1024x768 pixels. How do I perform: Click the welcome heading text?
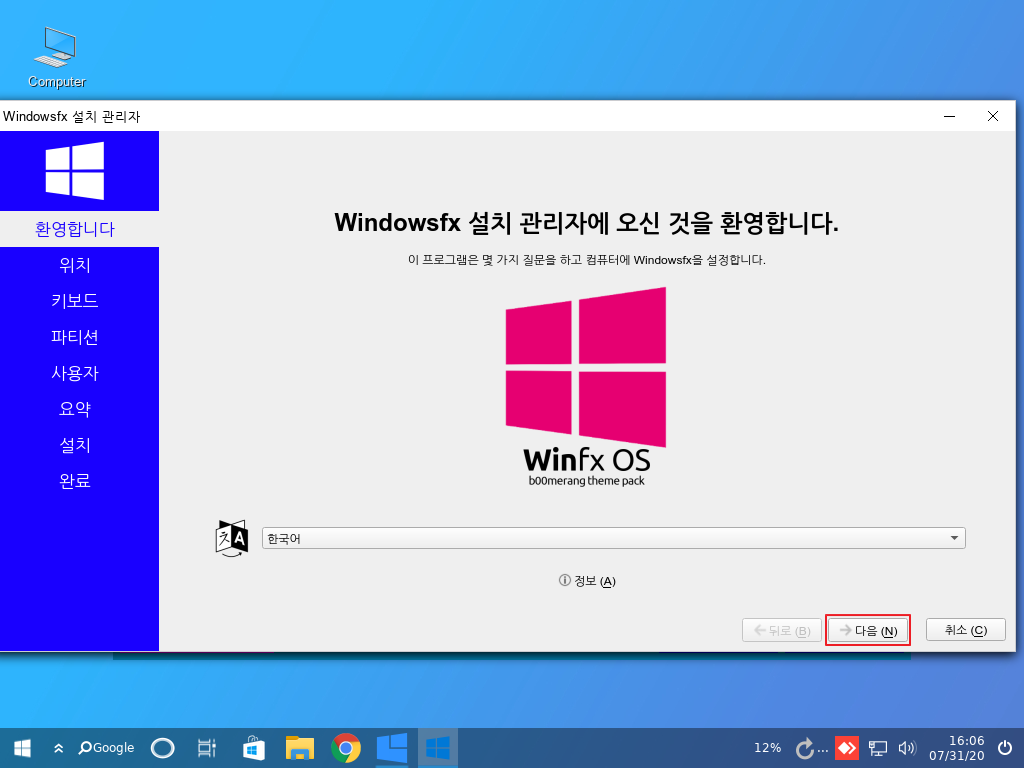pyautogui.click(x=586, y=223)
